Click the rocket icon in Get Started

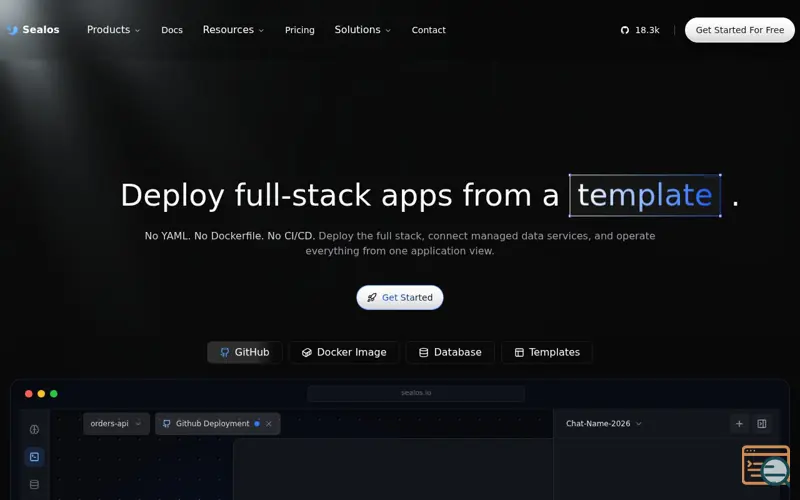coord(372,297)
